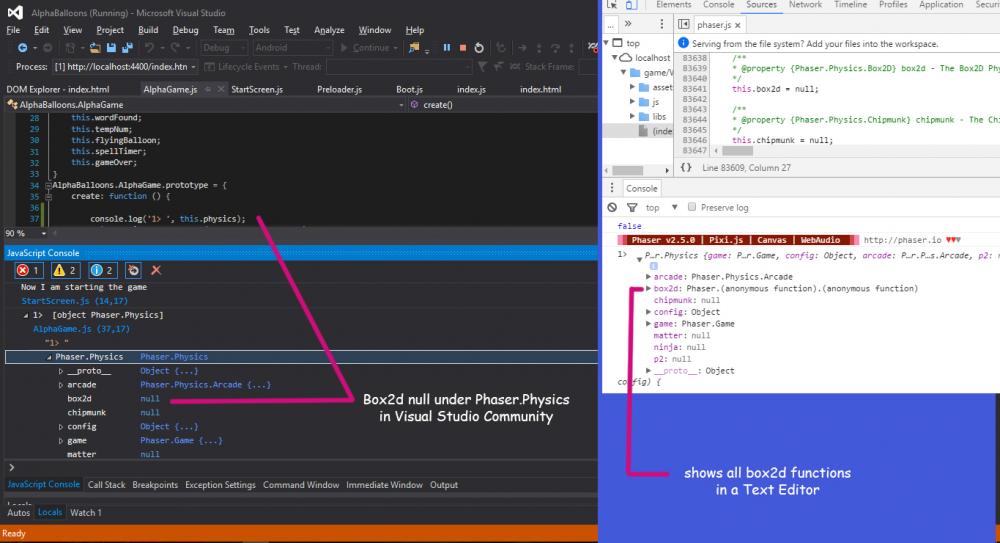
Task: Pause debugging with the Break All icon
Action: pyautogui.click(x=446, y=48)
